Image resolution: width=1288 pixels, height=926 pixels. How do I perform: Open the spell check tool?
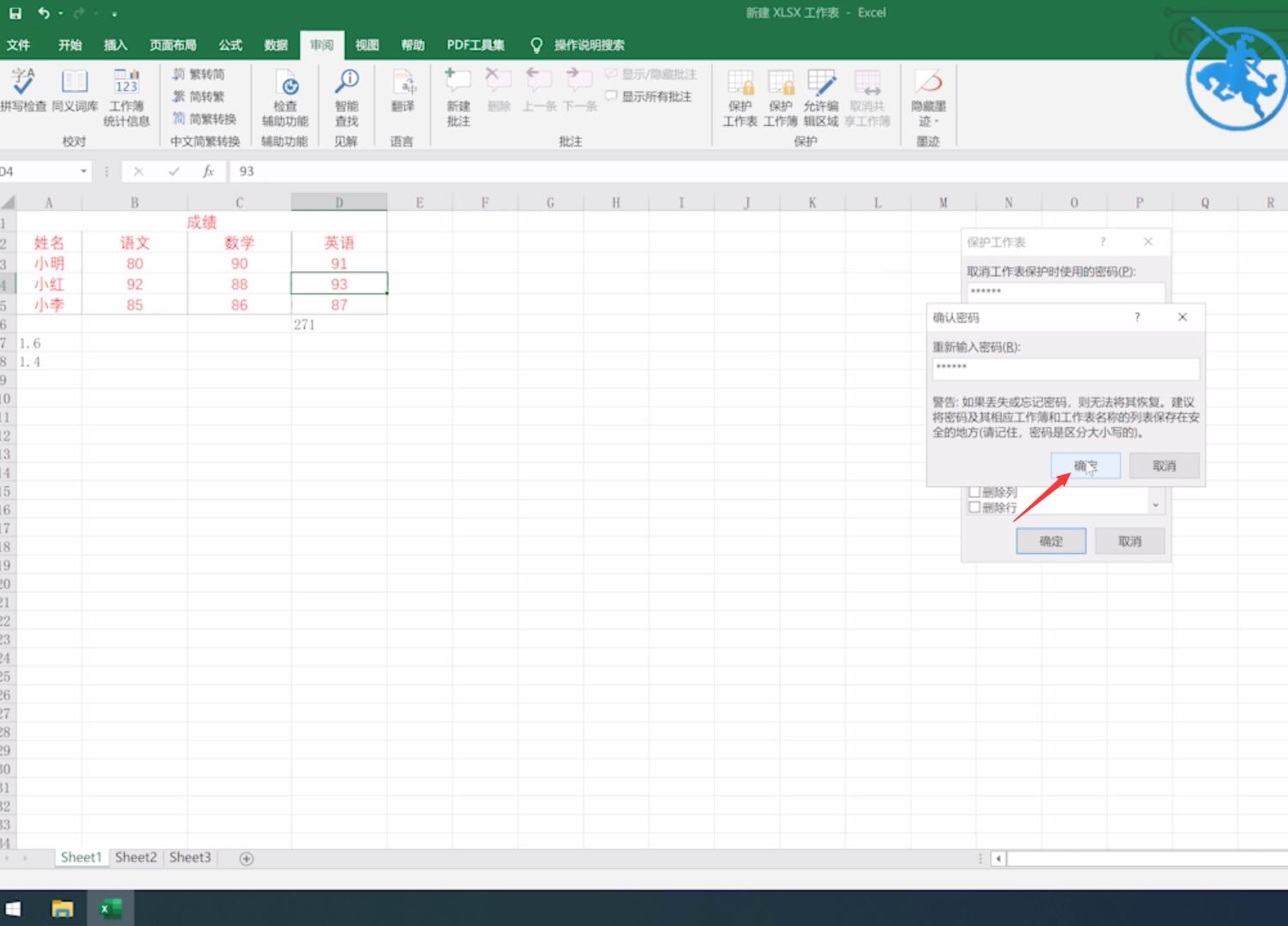coord(23,90)
